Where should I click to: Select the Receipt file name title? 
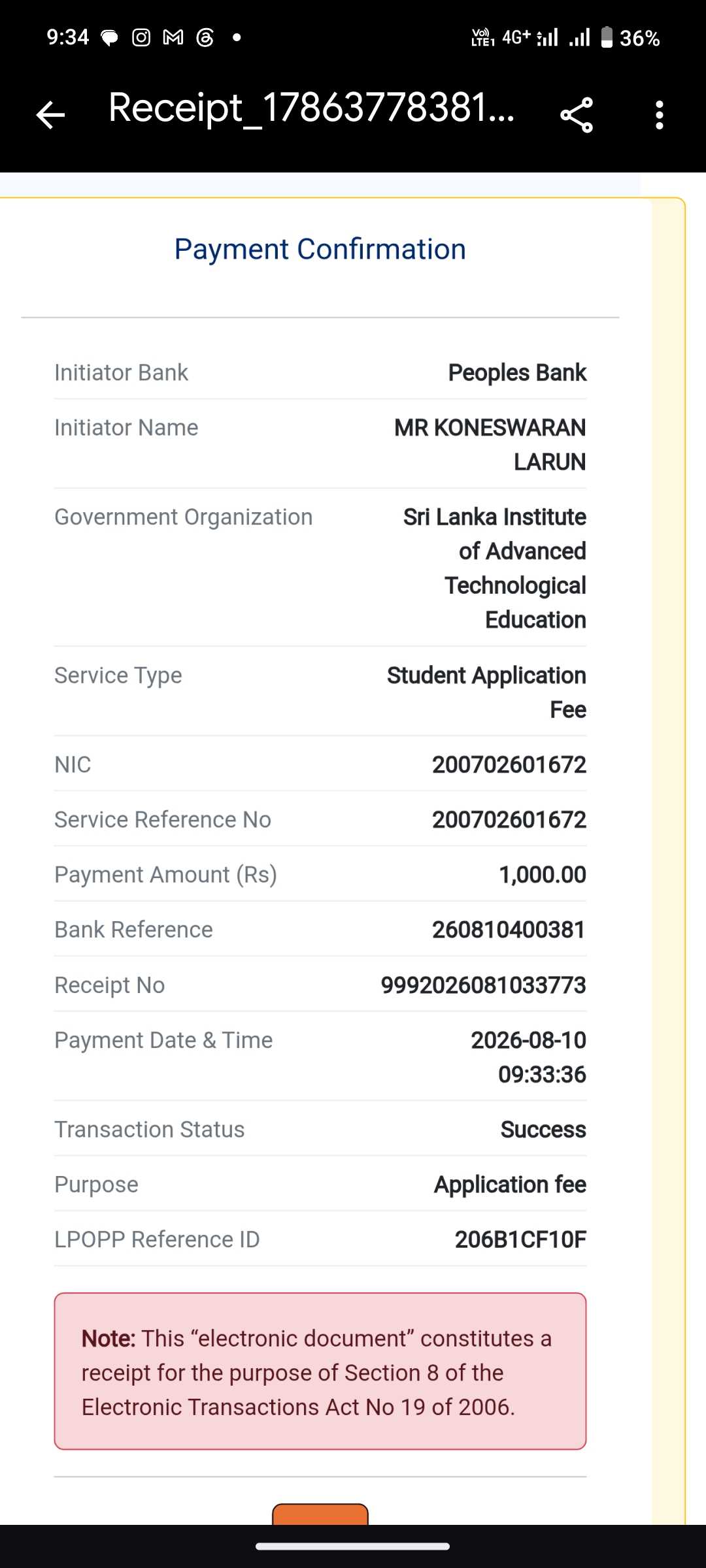311,108
